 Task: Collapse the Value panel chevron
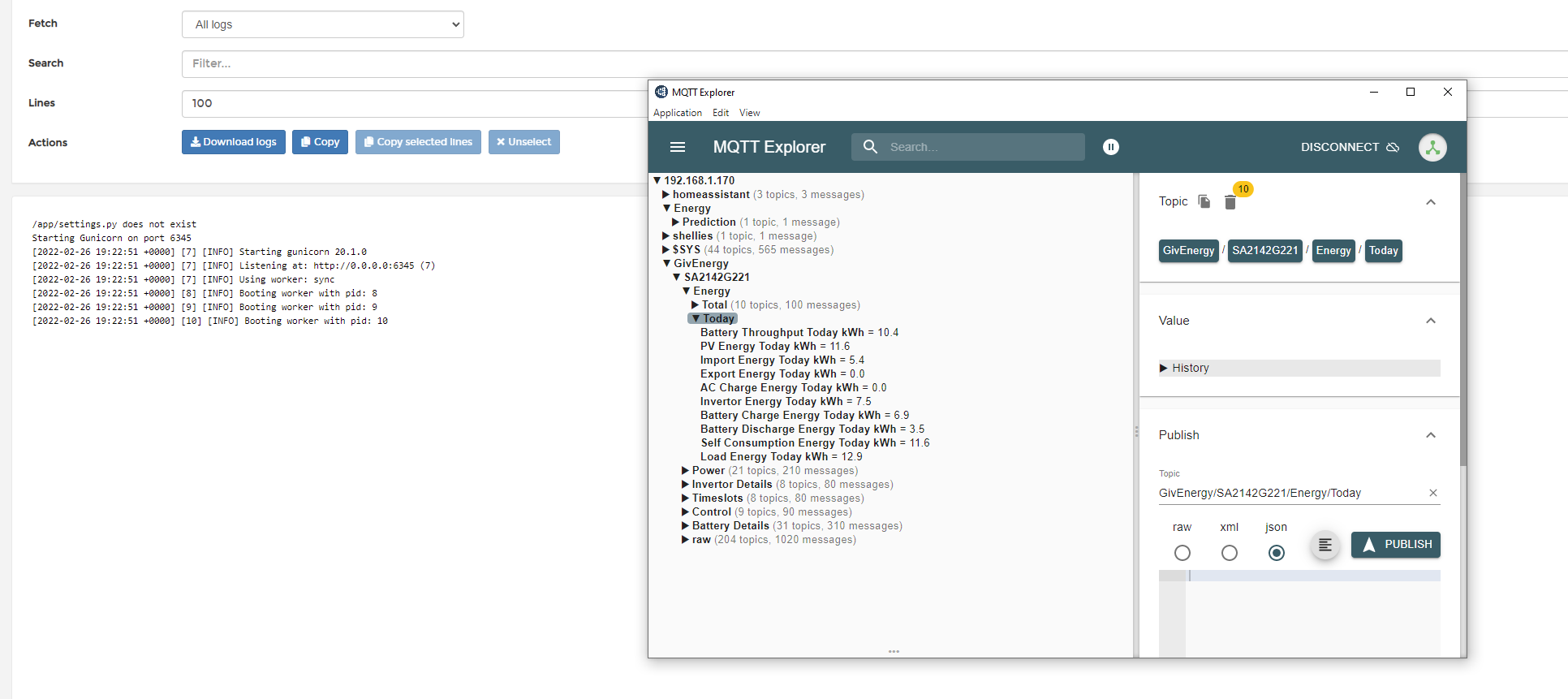tap(1431, 321)
